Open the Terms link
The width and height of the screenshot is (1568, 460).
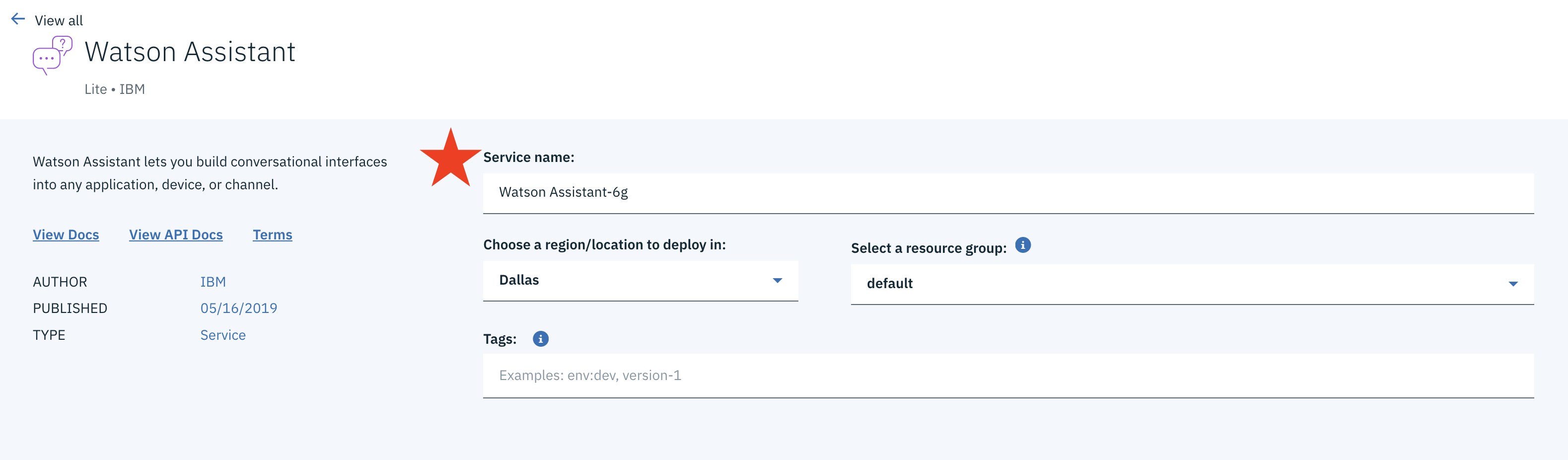(x=272, y=234)
